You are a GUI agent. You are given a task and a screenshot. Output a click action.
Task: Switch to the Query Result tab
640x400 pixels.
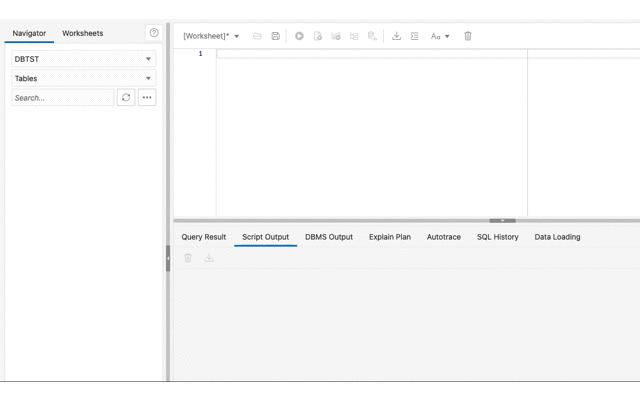[x=203, y=237]
